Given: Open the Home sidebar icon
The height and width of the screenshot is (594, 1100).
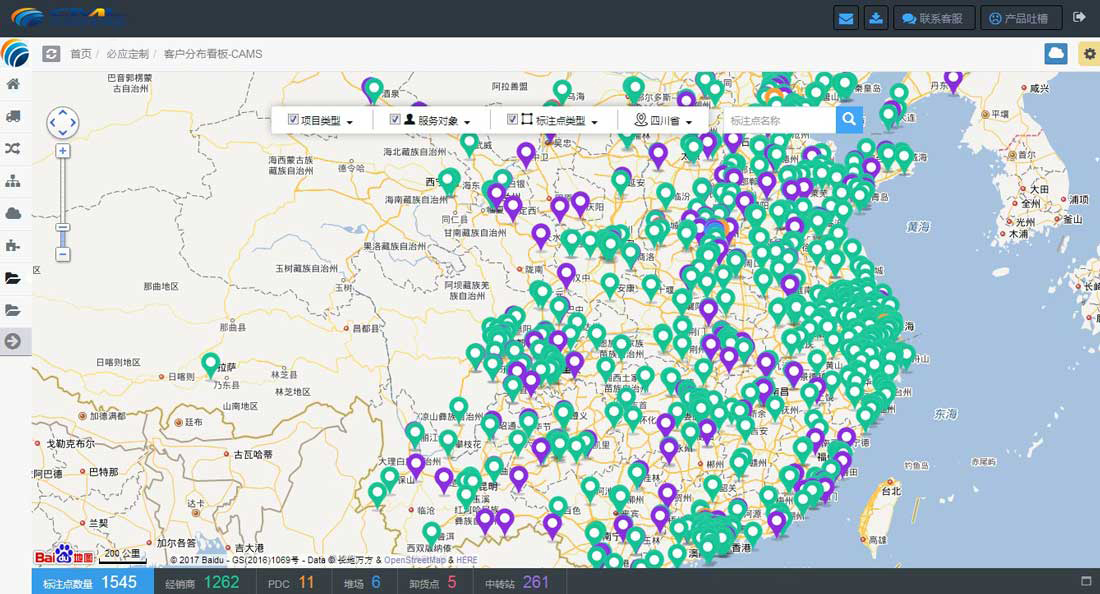Looking at the screenshot, I should pos(13,84).
